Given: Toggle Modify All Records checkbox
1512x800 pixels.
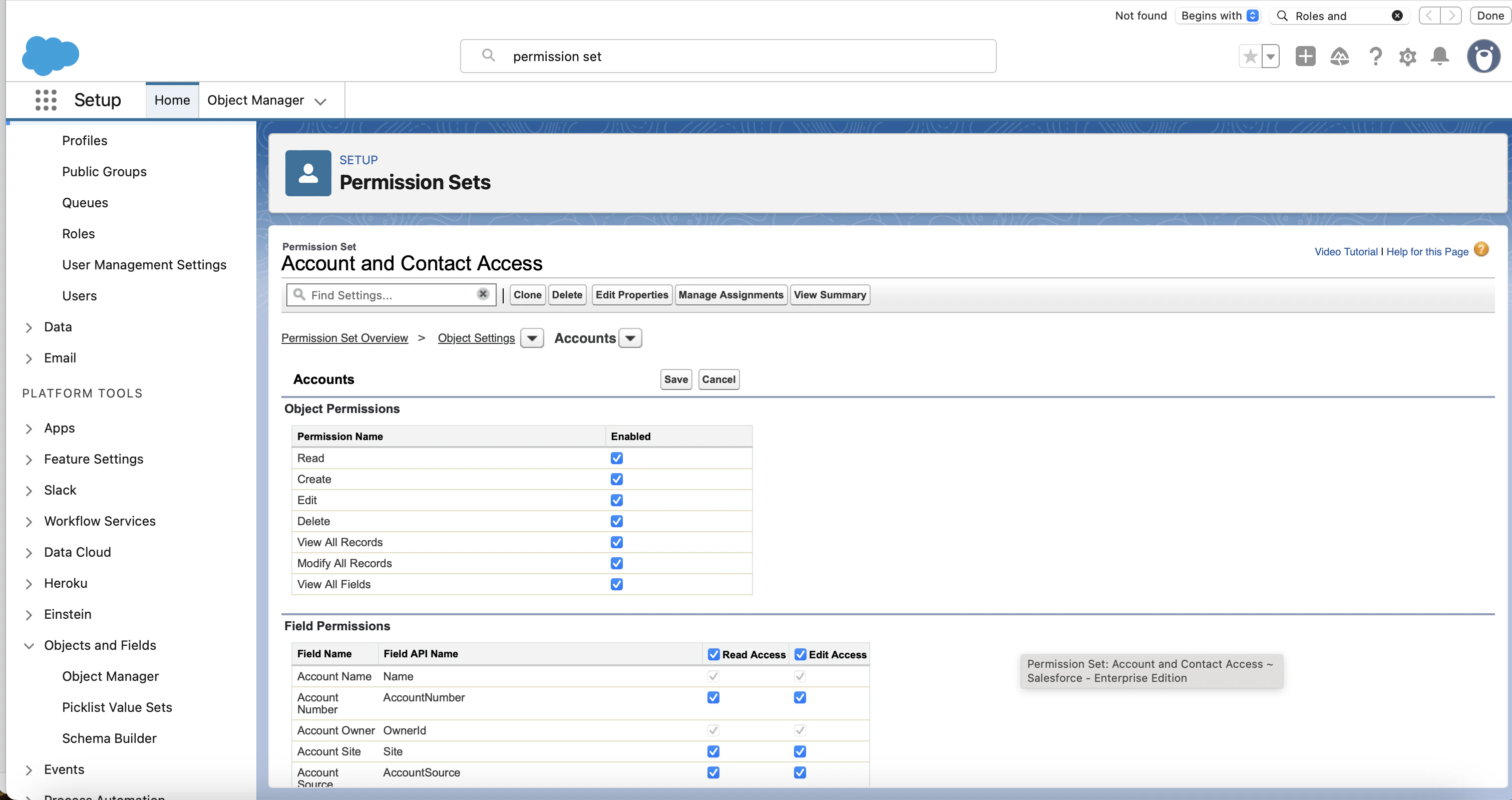Looking at the screenshot, I should click(x=616, y=564).
